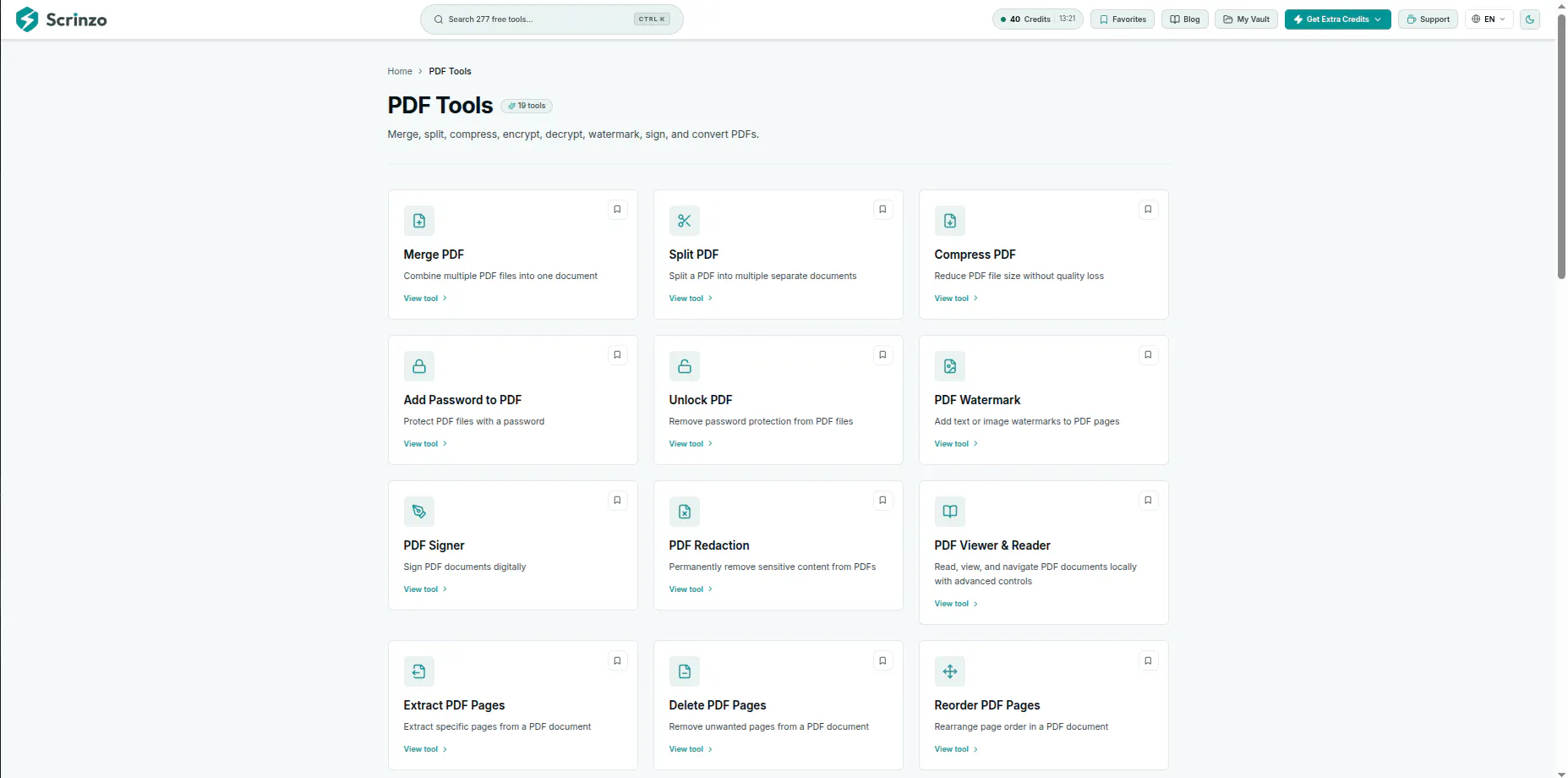This screenshot has width=1568, height=778.
Task: Click the Extract PDF Pages icon
Action: click(x=418, y=671)
